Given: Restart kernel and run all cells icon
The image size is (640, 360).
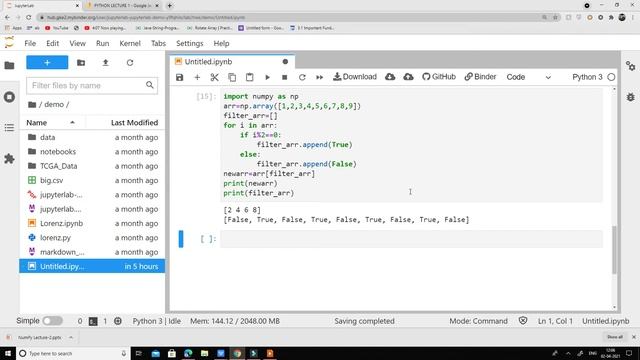Looking at the screenshot, I should point(320,77).
